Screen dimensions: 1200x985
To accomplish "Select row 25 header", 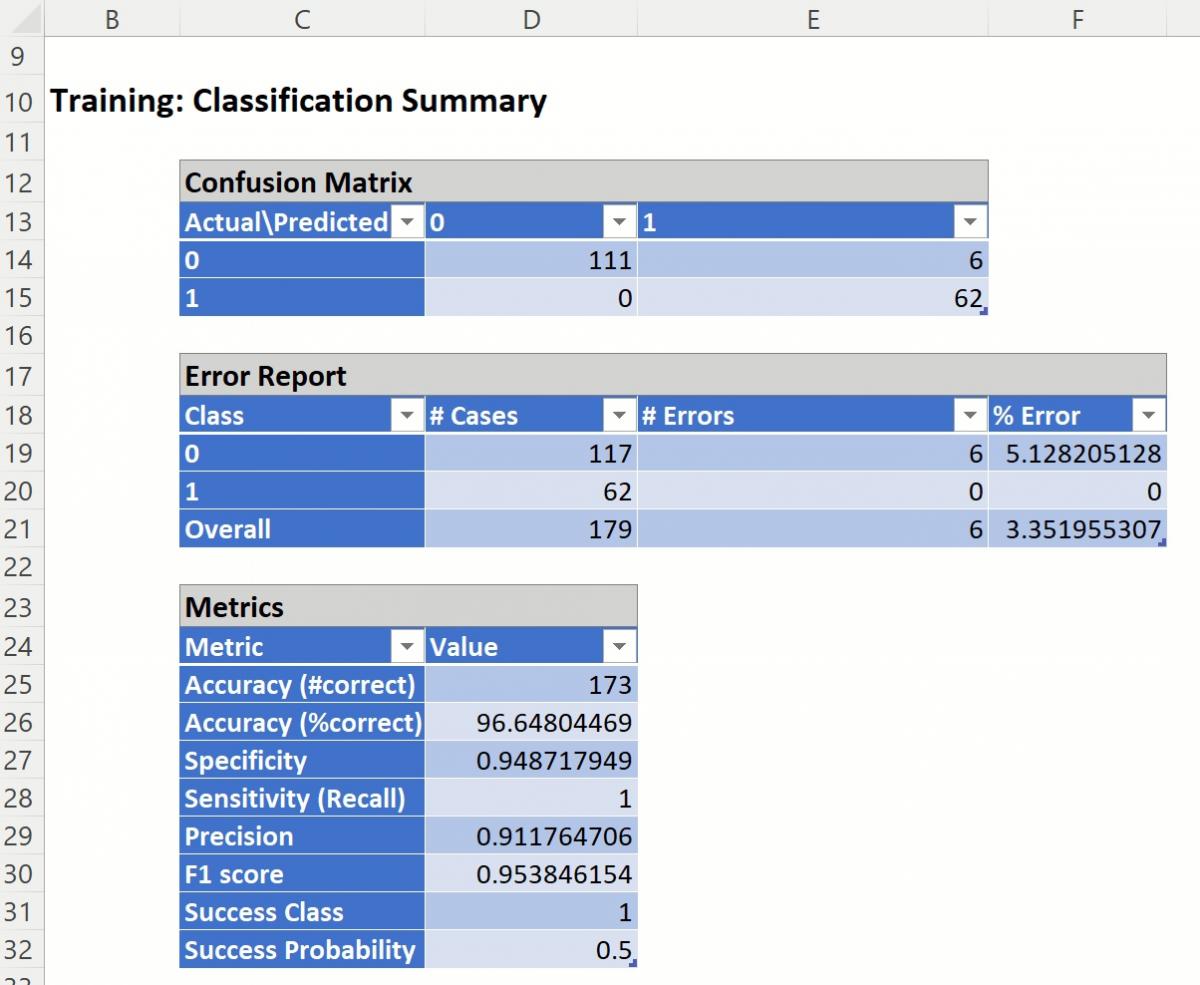I will tap(20, 685).
